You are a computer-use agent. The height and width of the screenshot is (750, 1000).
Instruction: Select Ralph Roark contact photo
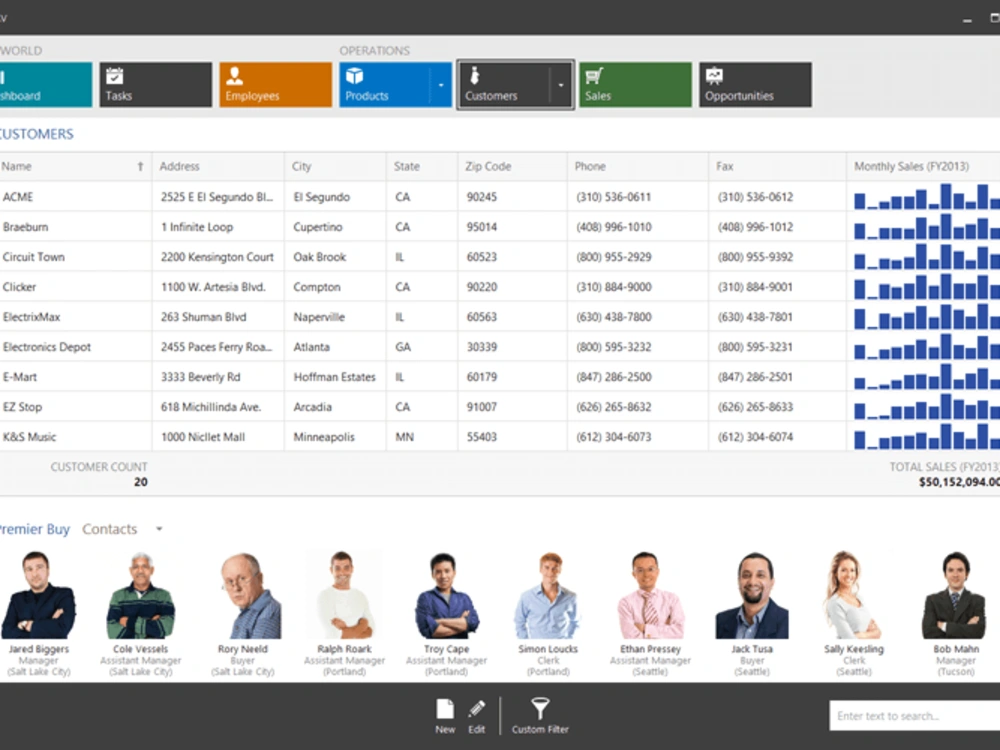(344, 596)
